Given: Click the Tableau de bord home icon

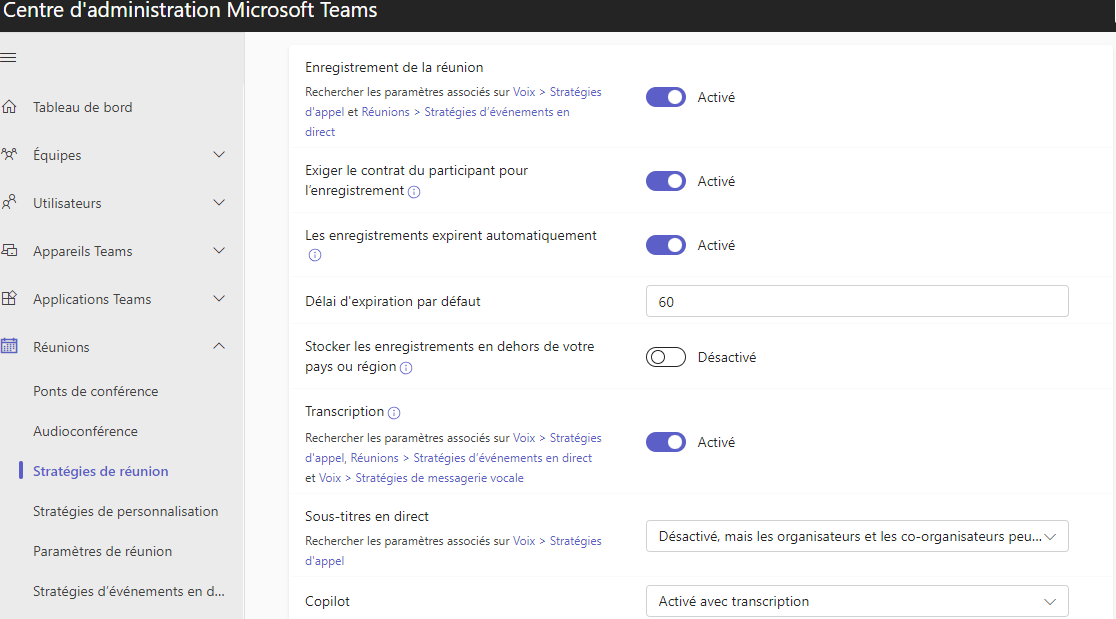Looking at the screenshot, I should [x=10, y=107].
